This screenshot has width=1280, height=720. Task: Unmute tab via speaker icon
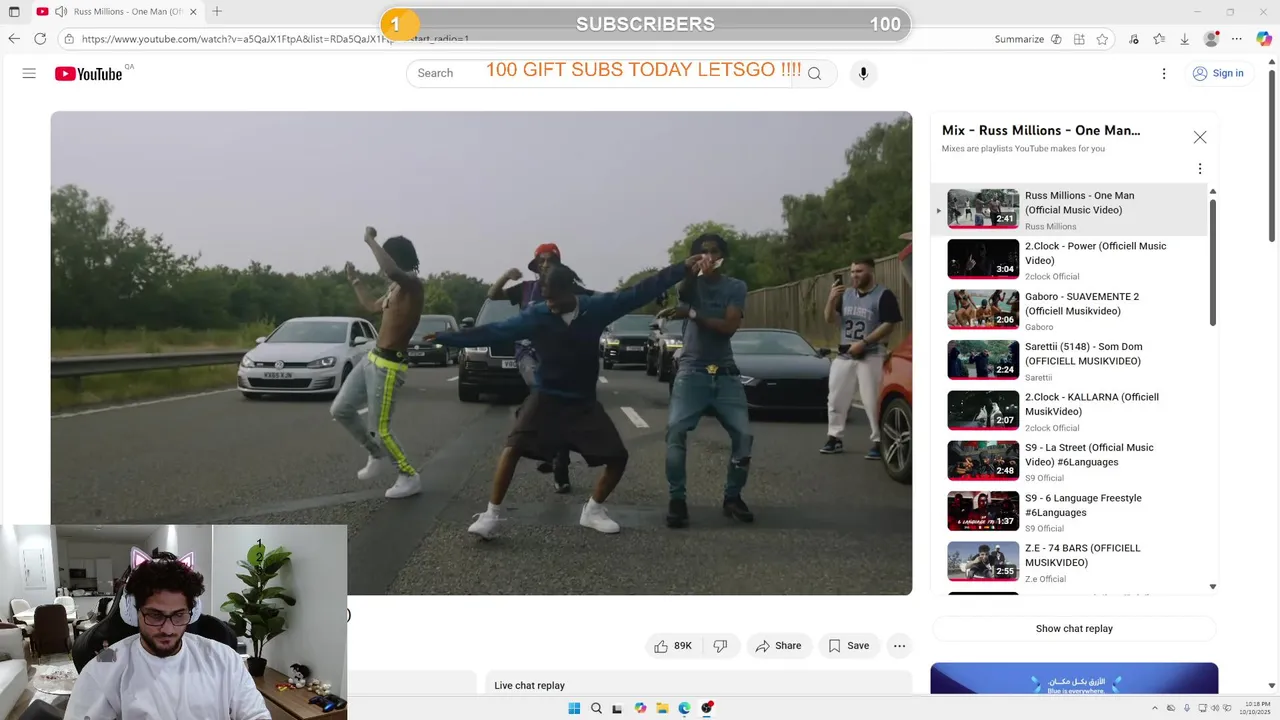coord(61,12)
